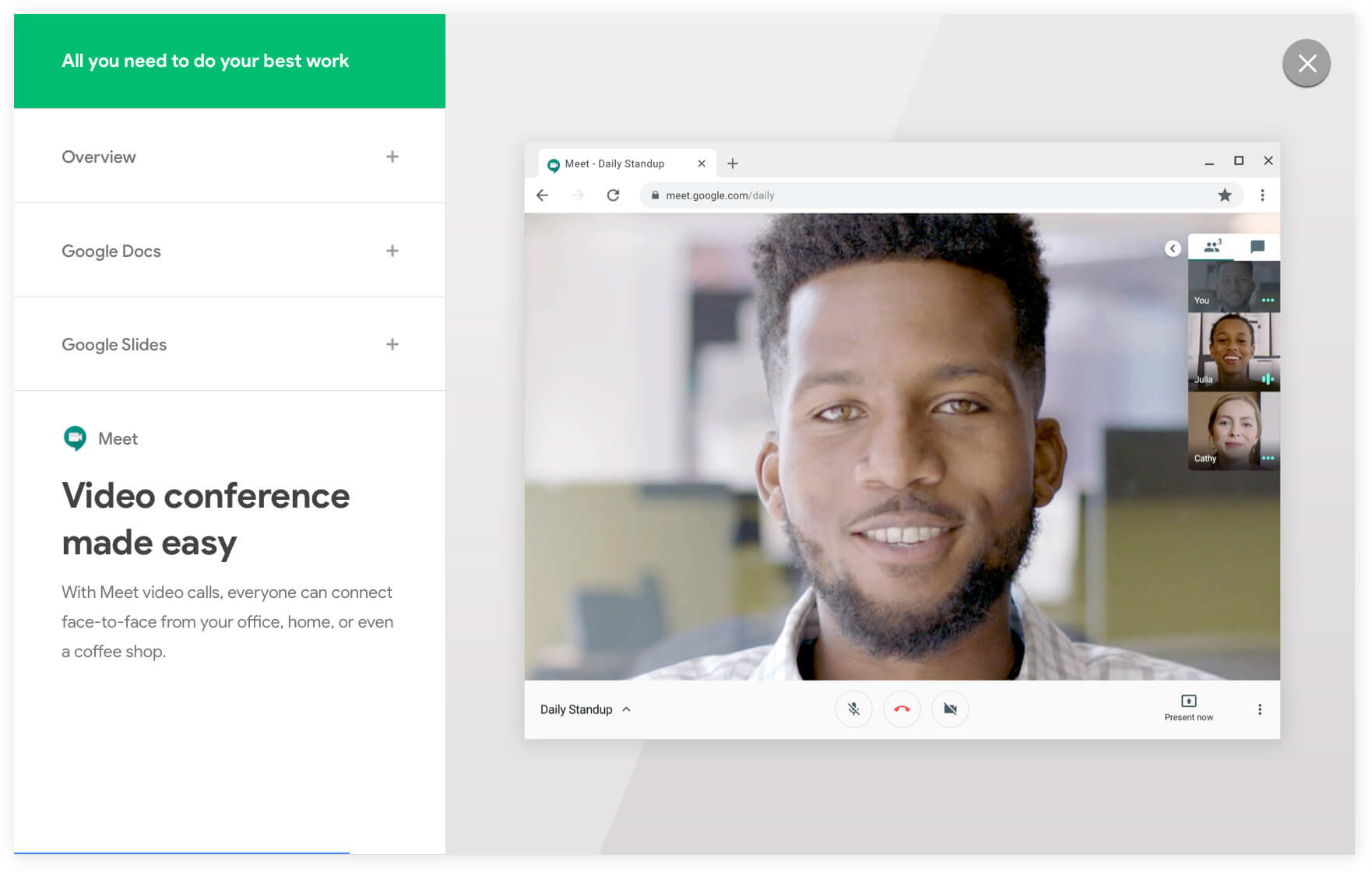Click the Meet product label
Image resolution: width=1372 pixels, height=872 pixels.
(118, 438)
